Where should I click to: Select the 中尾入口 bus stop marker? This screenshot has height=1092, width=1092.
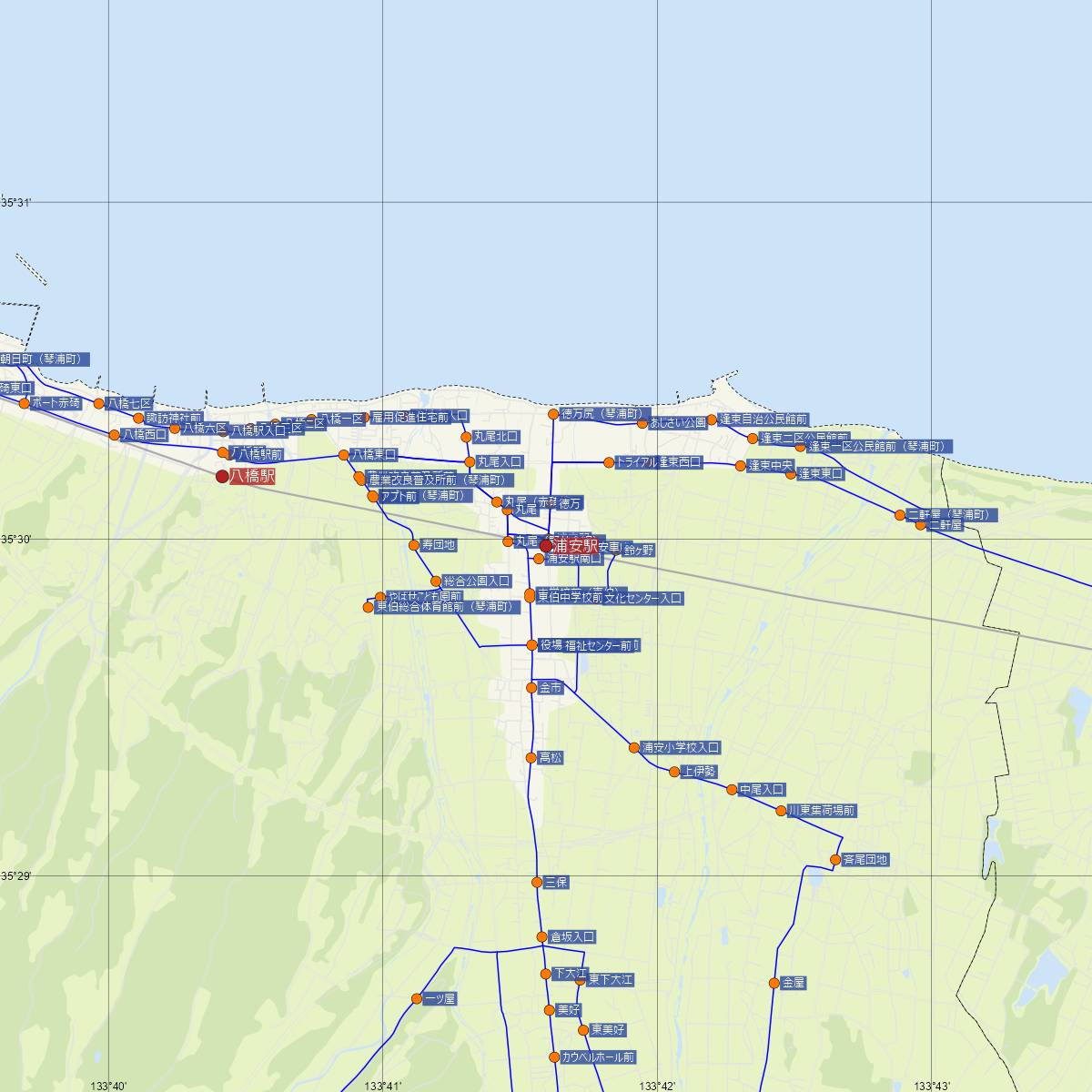pos(732,790)
